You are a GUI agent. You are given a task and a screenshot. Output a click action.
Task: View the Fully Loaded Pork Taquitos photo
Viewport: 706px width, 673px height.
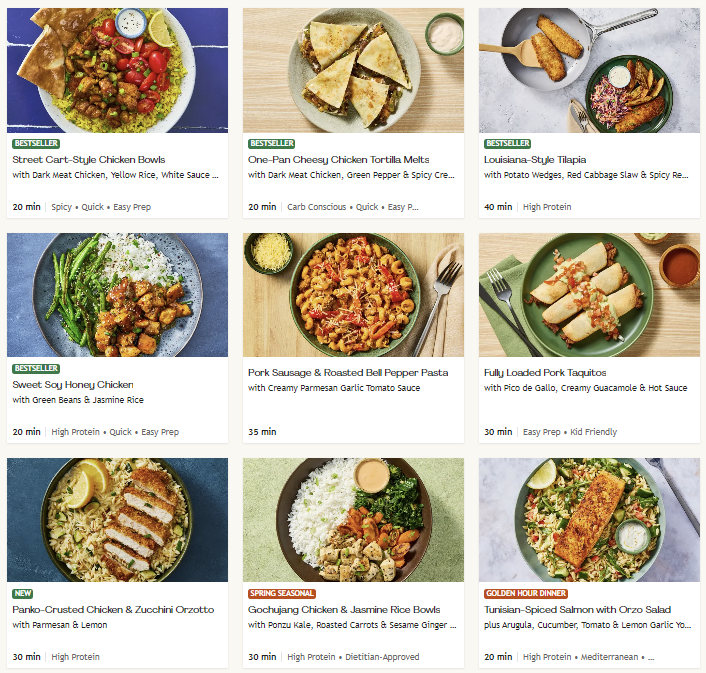pos(589,295)
